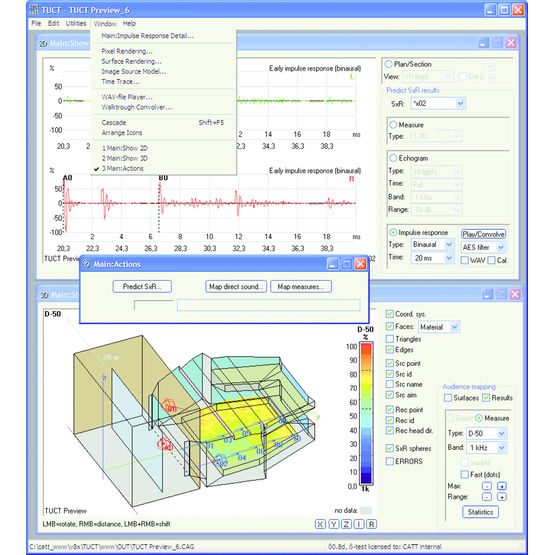Toggle the Edges checkbox
Image resolution: width=555 pixels, height=555 pixels.
pyautogui.click(x=390, y=350)
